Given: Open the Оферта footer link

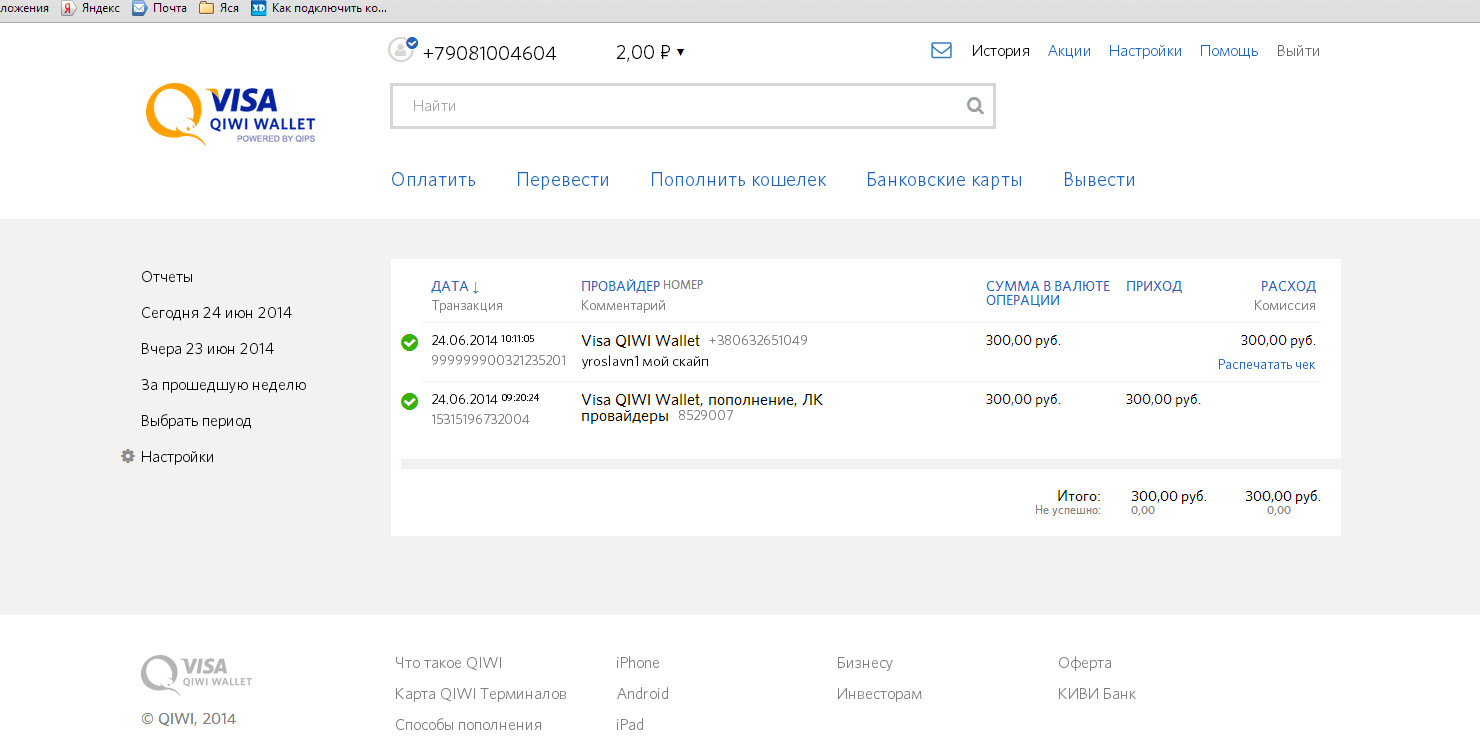Looking at the screenshot, I should [1085, 663].
